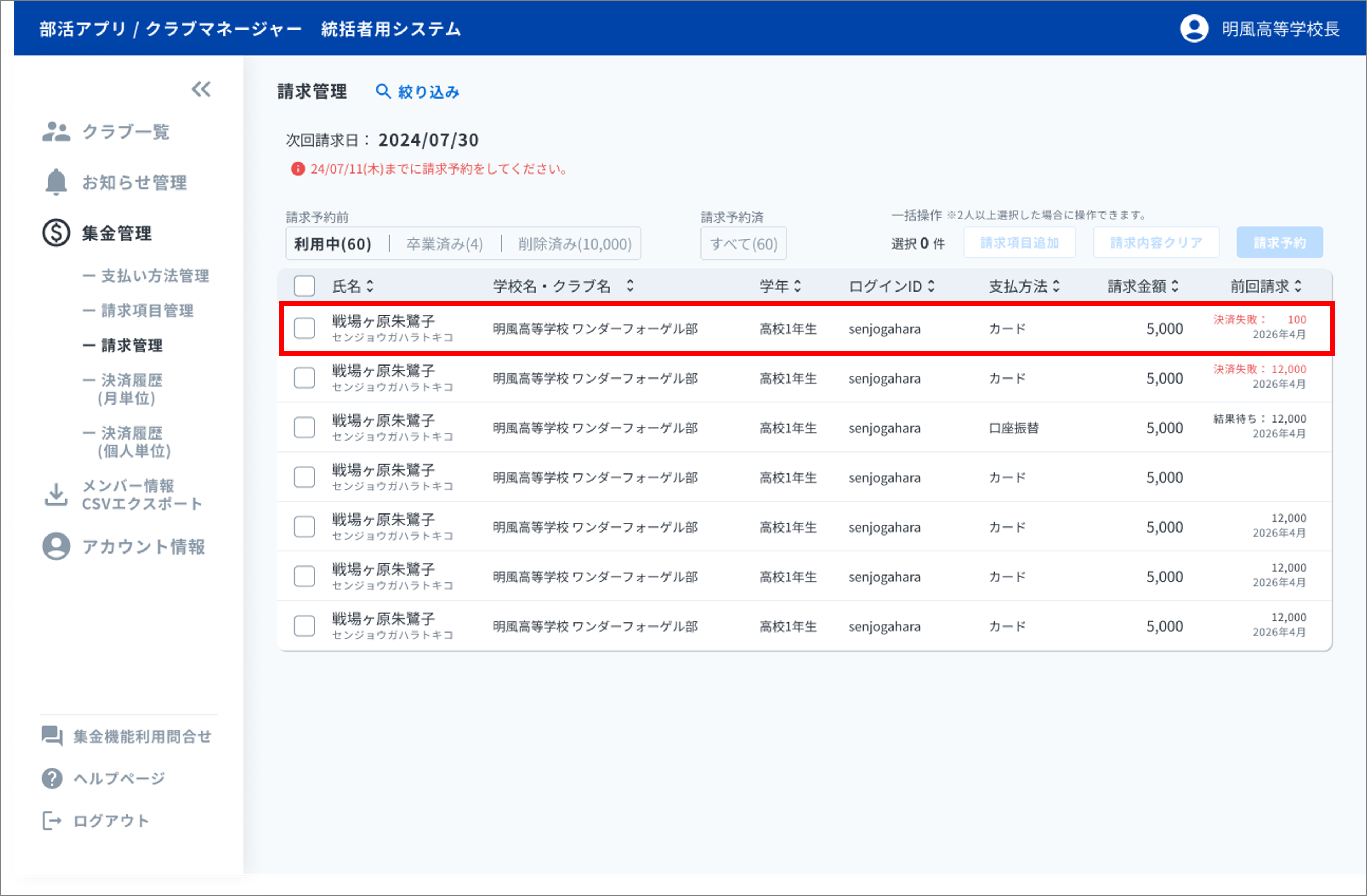Click the 請求項目追加 button

tap(1019, 242)
